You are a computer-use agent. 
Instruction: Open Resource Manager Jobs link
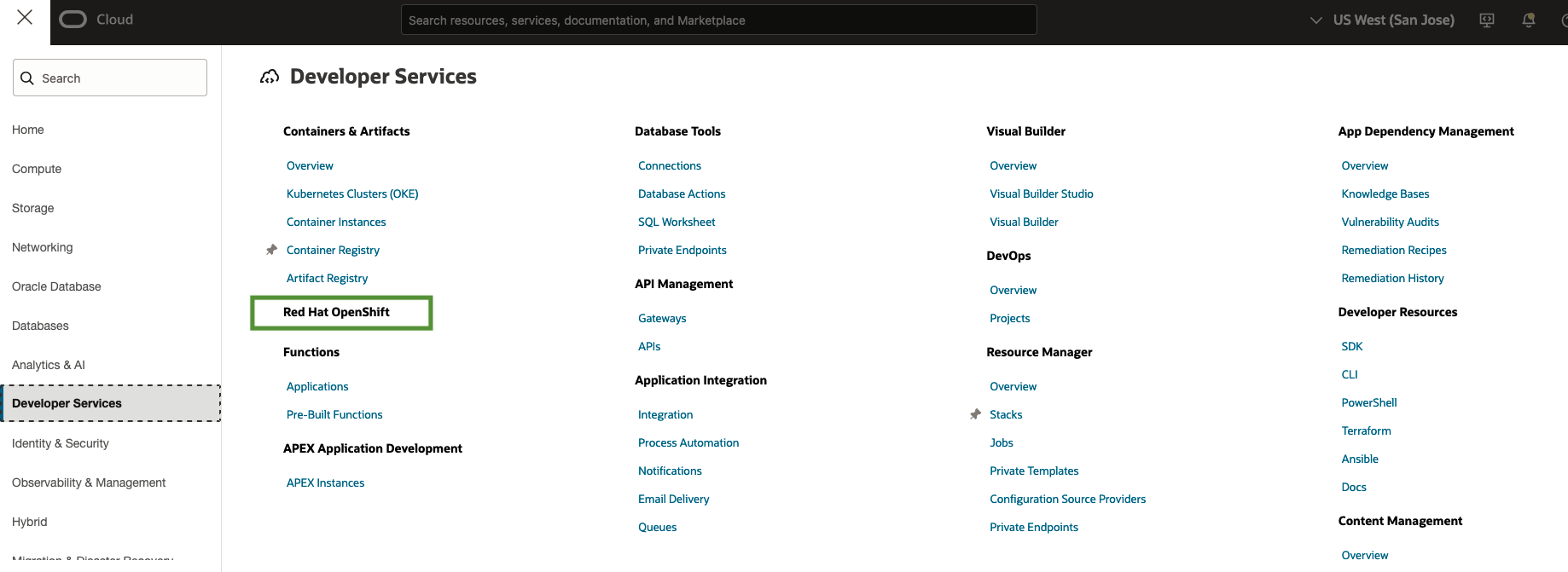[1002, 442]
